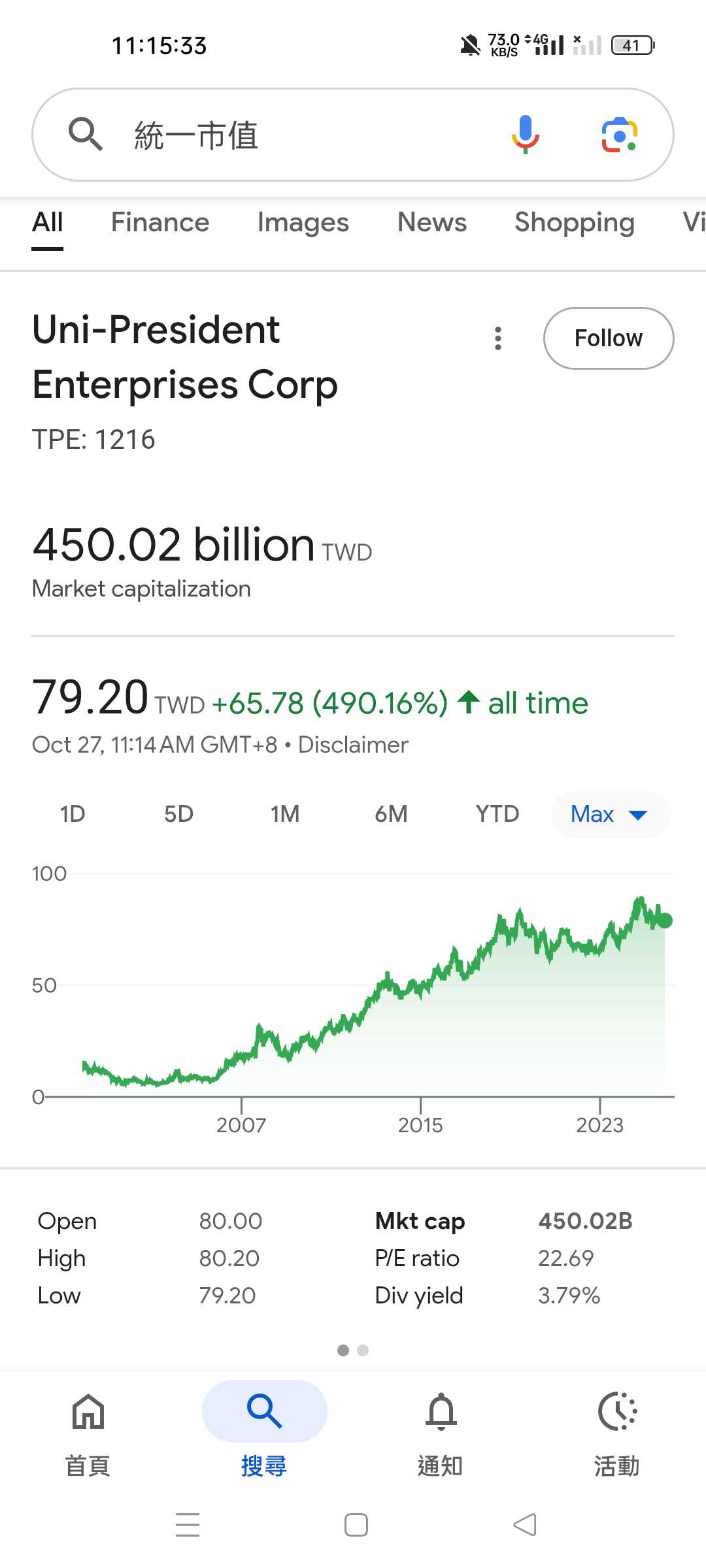This screenshot has width=706, height=1568.
Task: Open Google Lens camera search
Action: click(618, 135)
